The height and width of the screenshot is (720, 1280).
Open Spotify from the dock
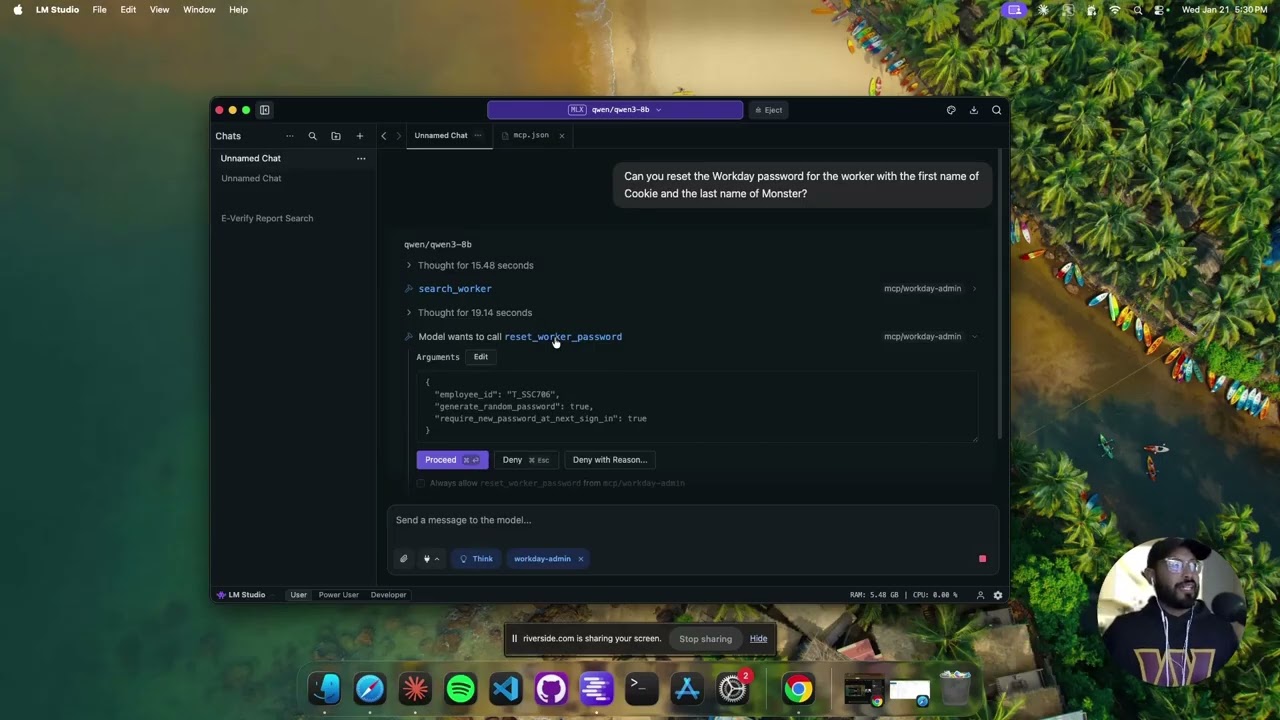(x=461, y=689)
